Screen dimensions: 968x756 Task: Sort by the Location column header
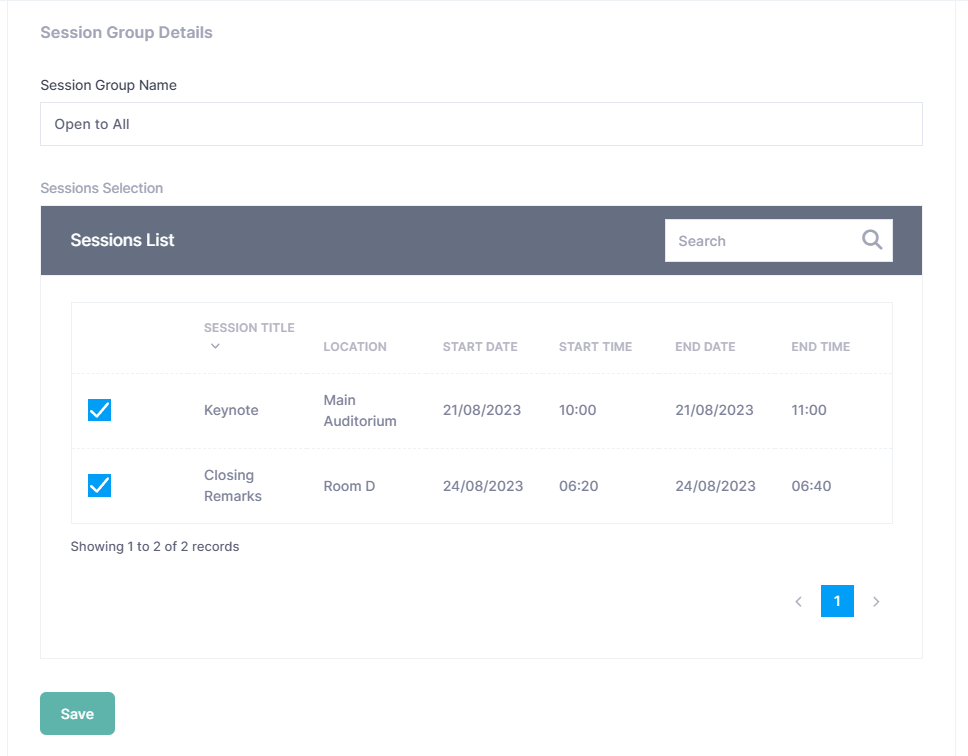pos(355,347)
